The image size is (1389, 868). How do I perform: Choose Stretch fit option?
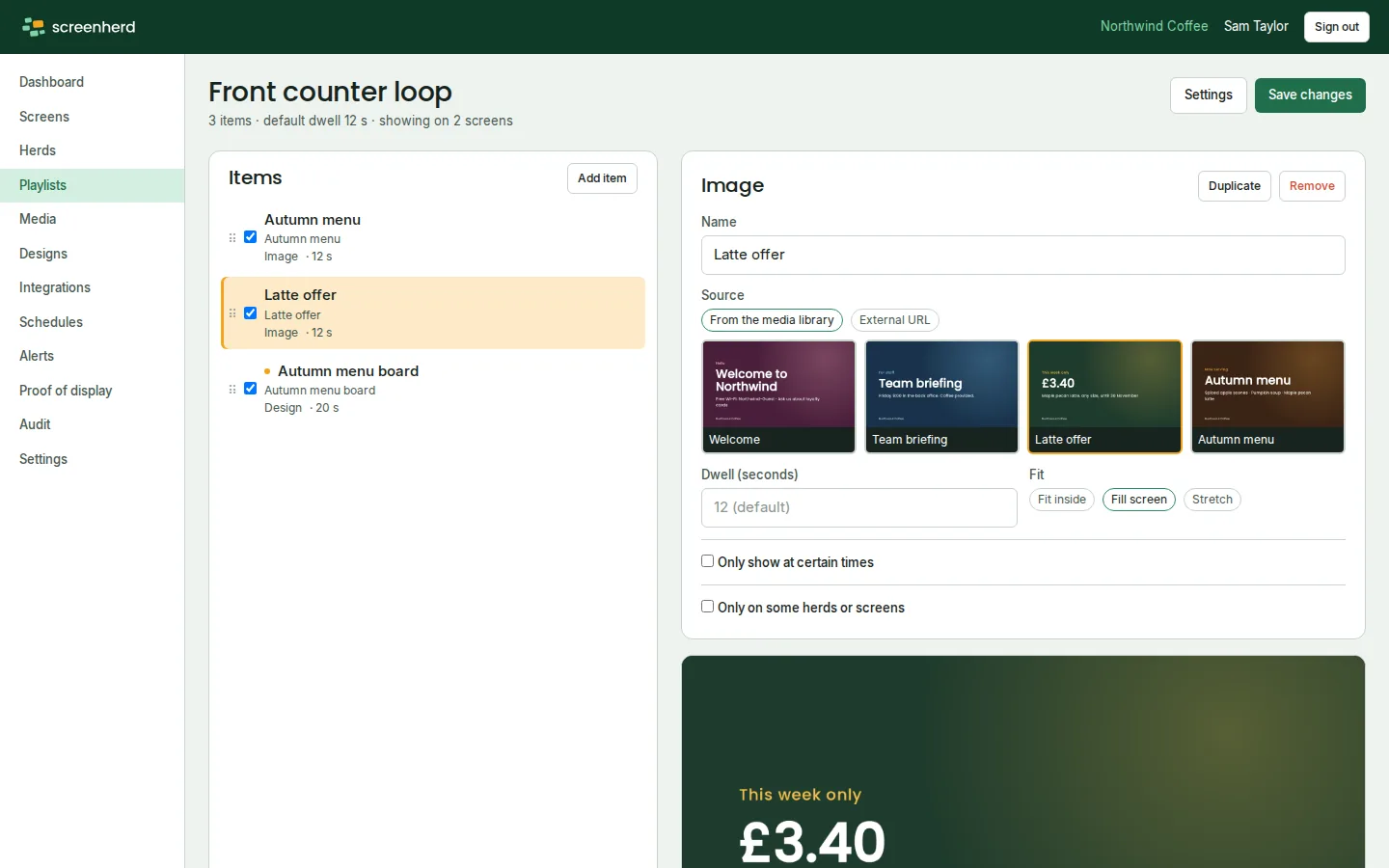(1212, 500)
